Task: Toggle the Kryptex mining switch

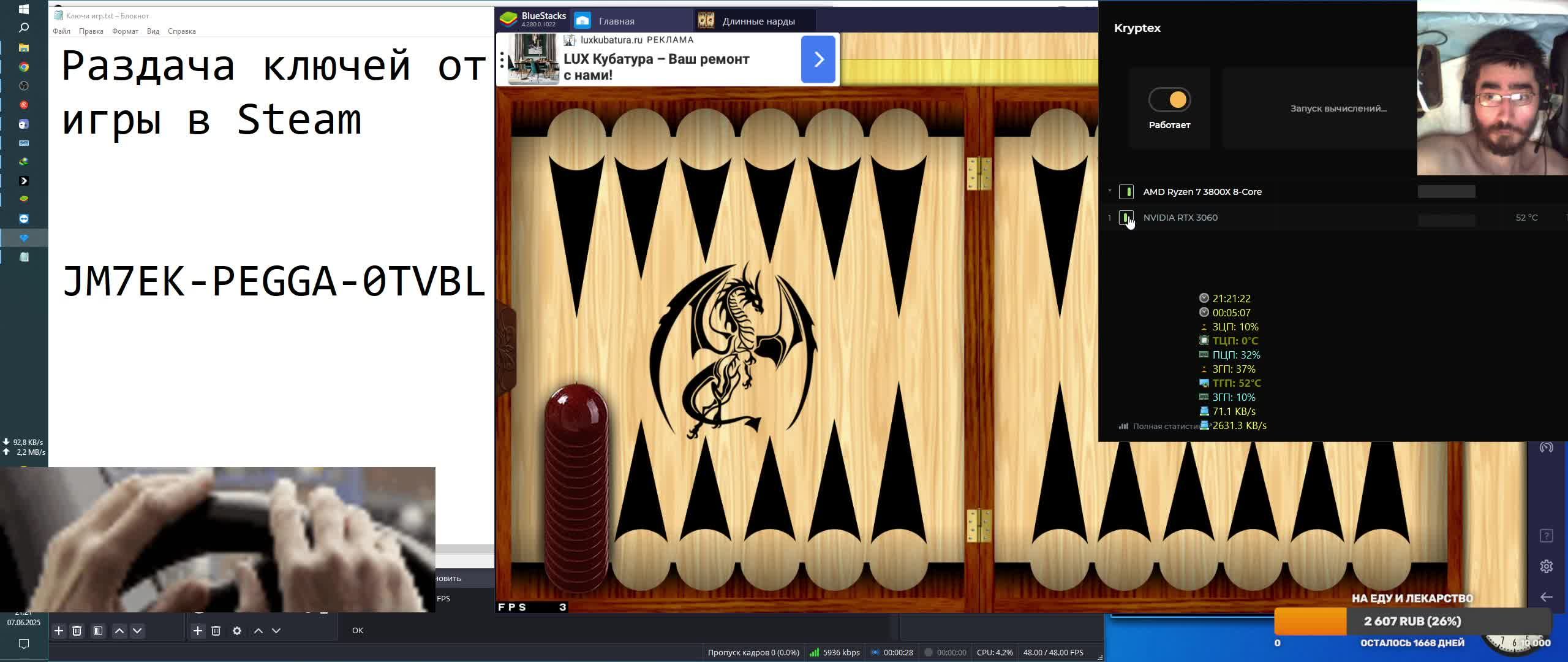Action: [x=1169, y=100]
